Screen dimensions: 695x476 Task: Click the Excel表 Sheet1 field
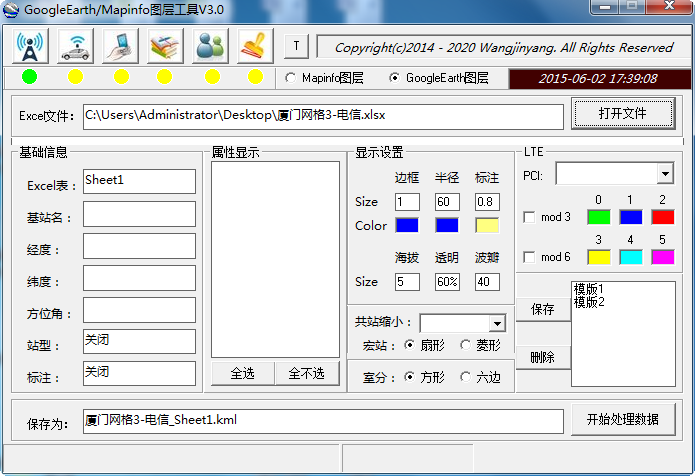pyautogui.click(x=139, y=181)
